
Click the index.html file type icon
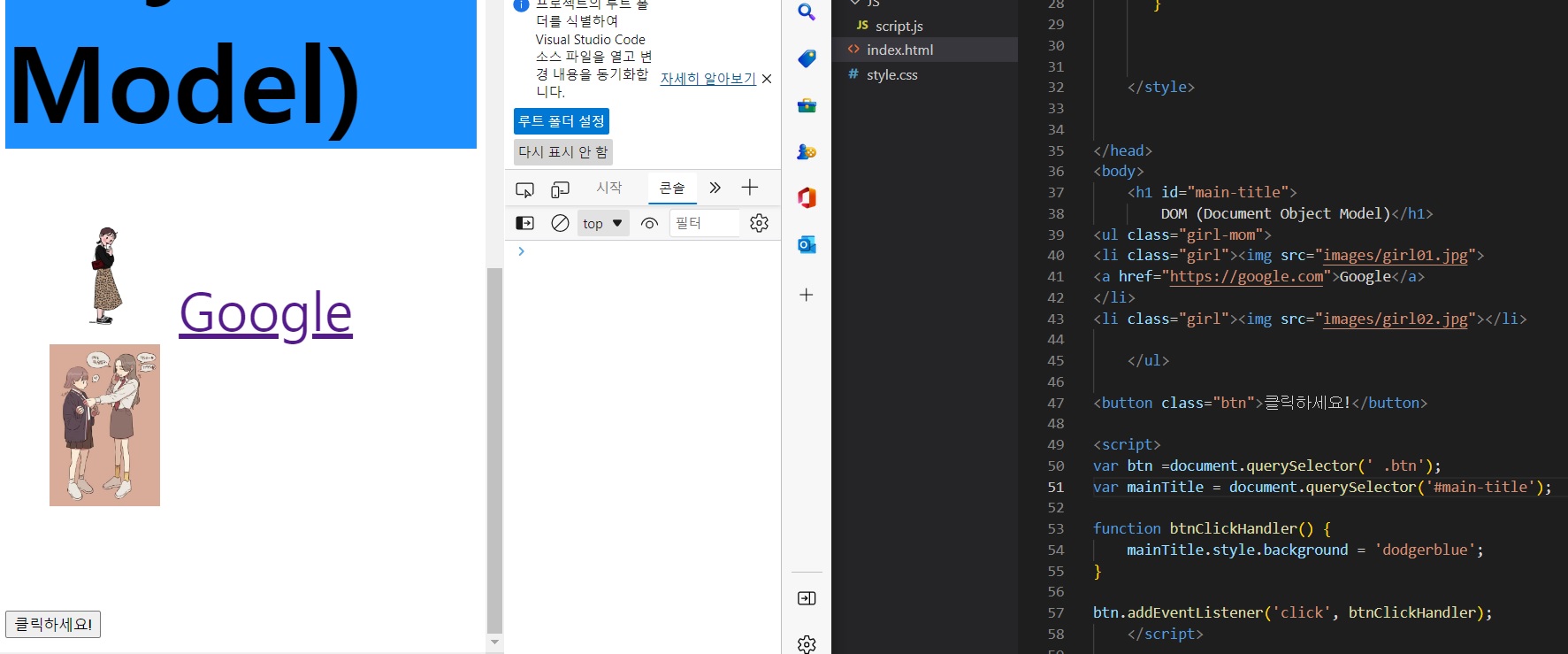pos(853,50)
